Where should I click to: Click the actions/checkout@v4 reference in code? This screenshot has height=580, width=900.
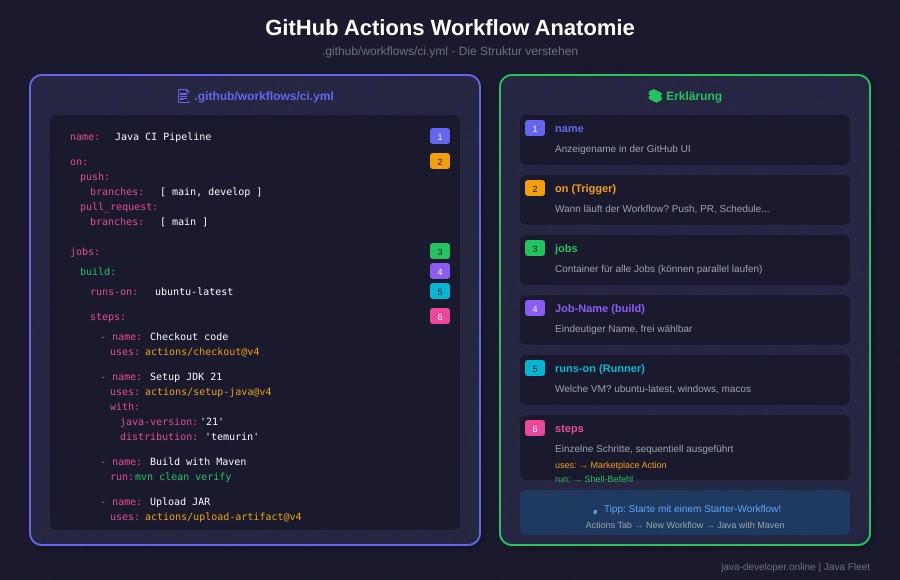[201, 351]
